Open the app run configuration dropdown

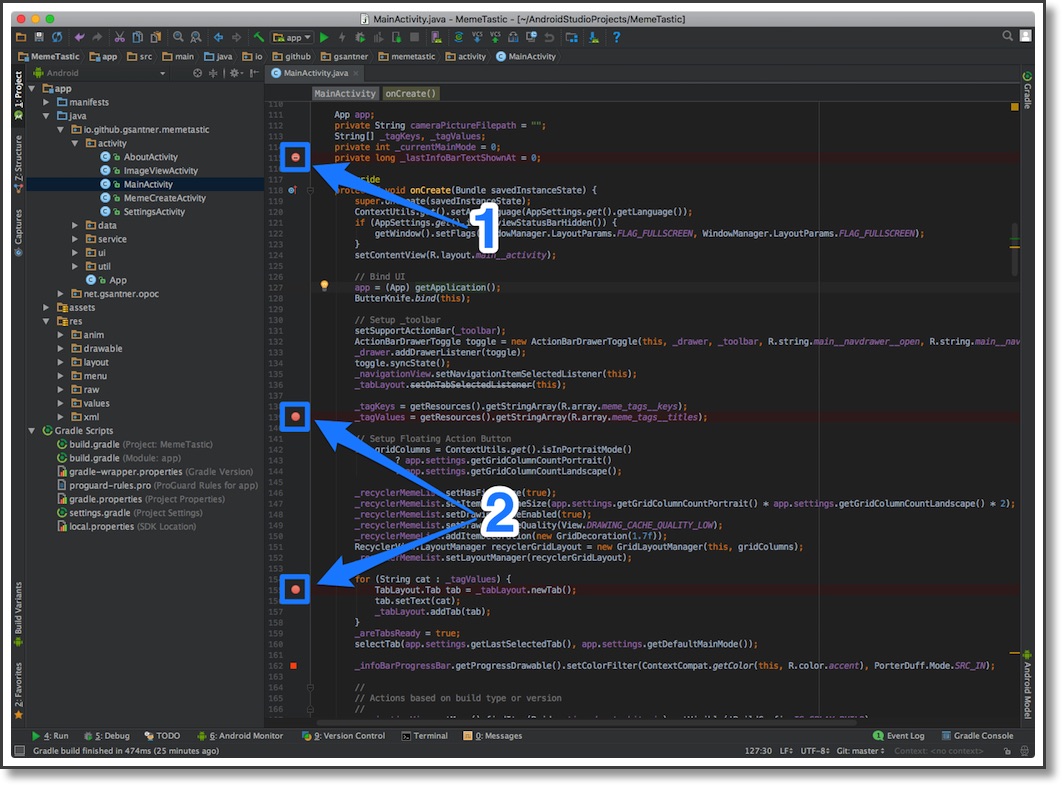click(x=293, y=37)
